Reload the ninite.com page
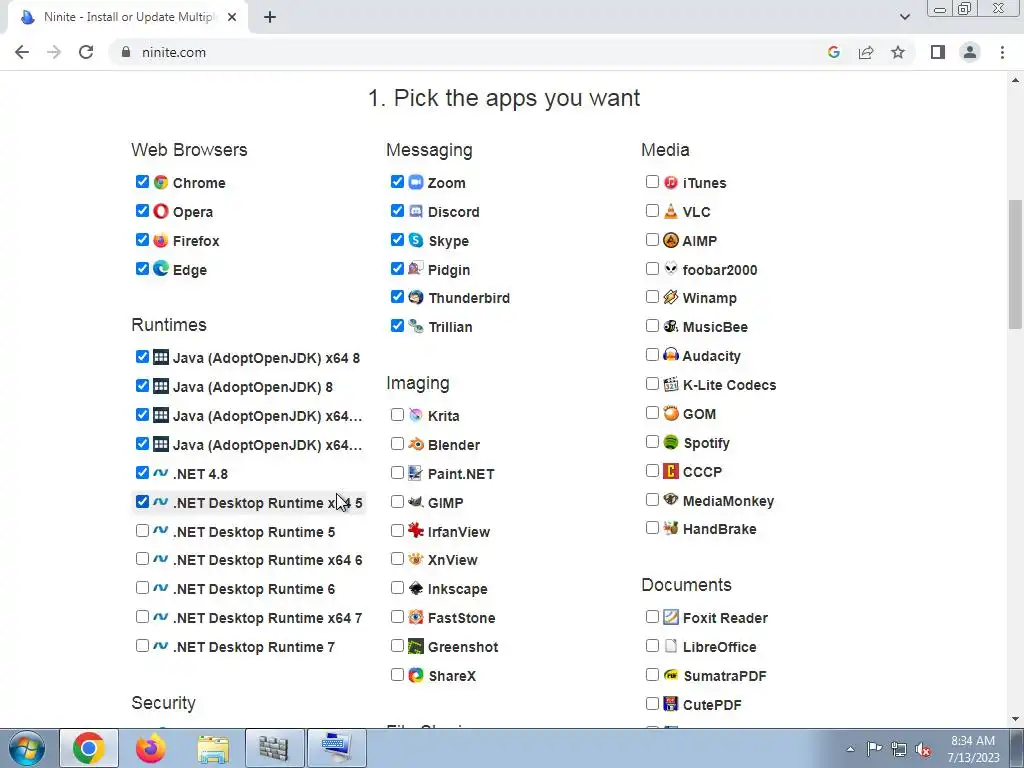 tap(86, 52)
